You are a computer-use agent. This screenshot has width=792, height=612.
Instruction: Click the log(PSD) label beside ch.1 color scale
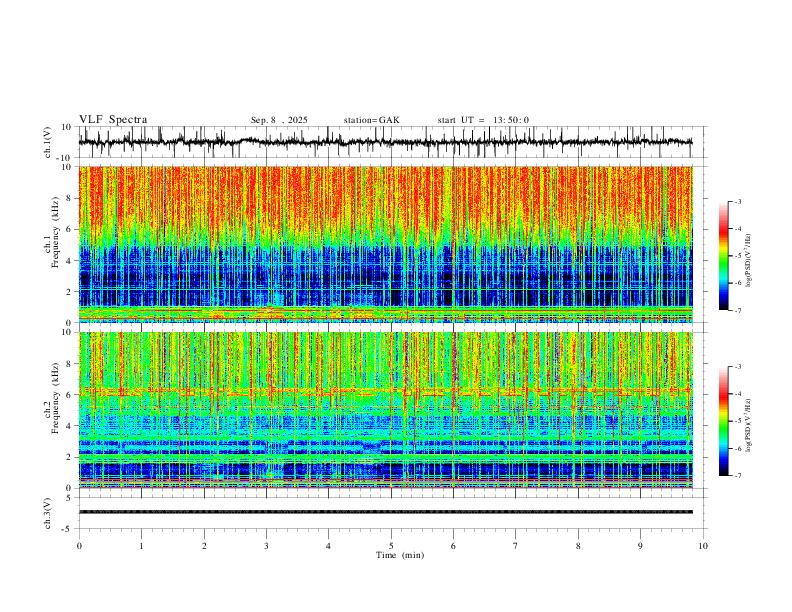(749, 260)
